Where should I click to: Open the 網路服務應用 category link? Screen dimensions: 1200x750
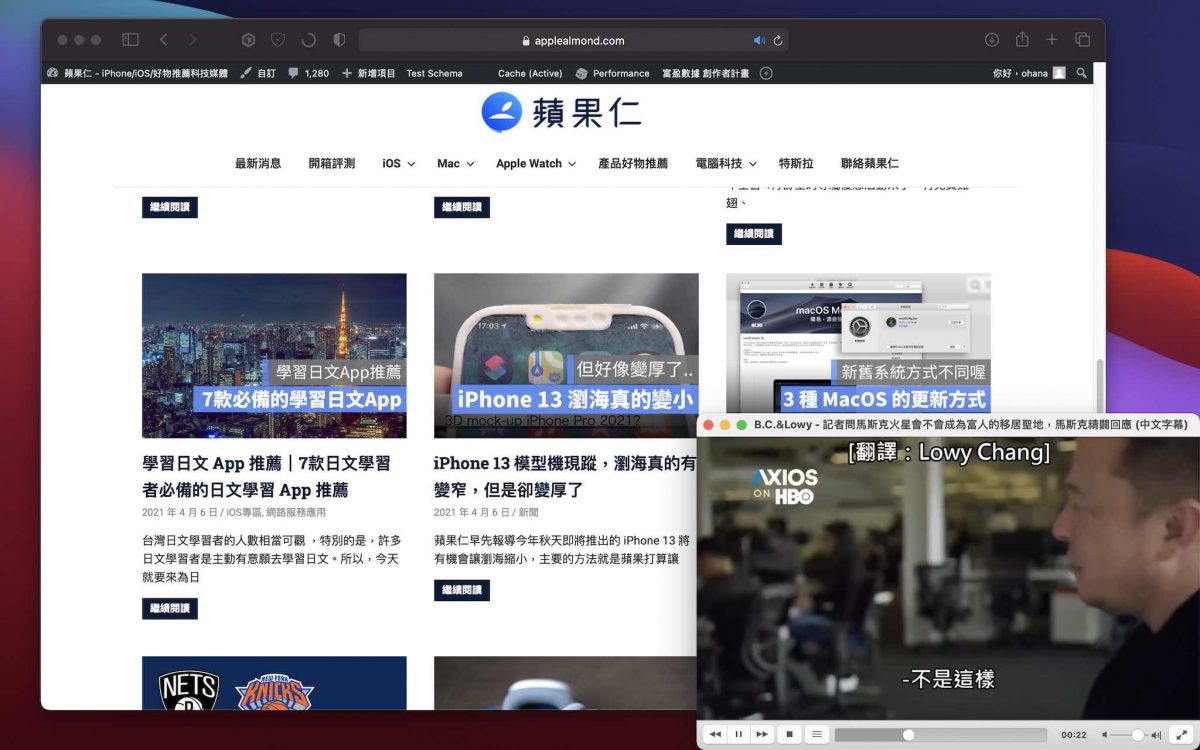[x=297, y=512]
